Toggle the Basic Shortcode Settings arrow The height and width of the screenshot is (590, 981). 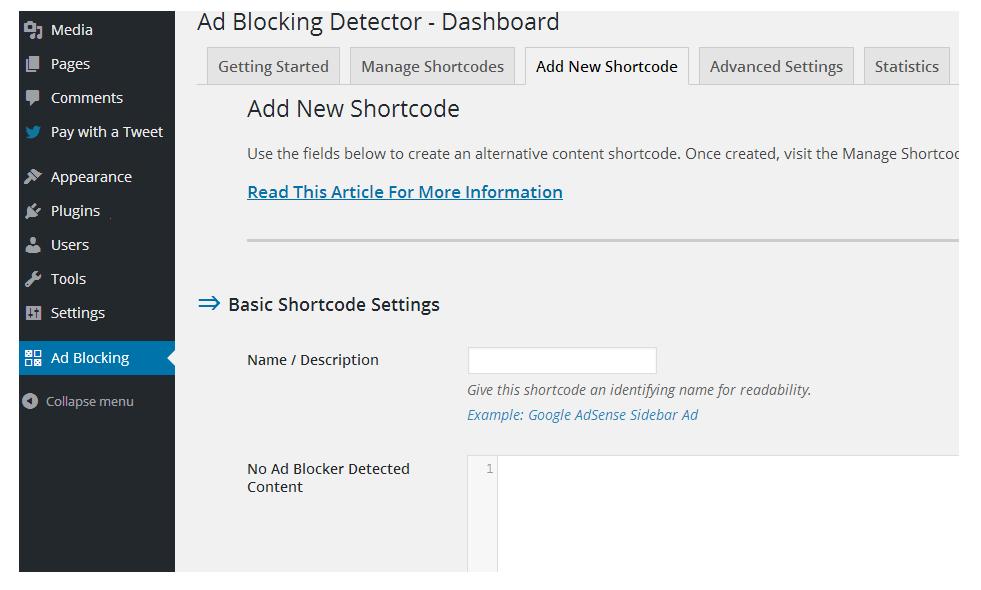(209, 304)
